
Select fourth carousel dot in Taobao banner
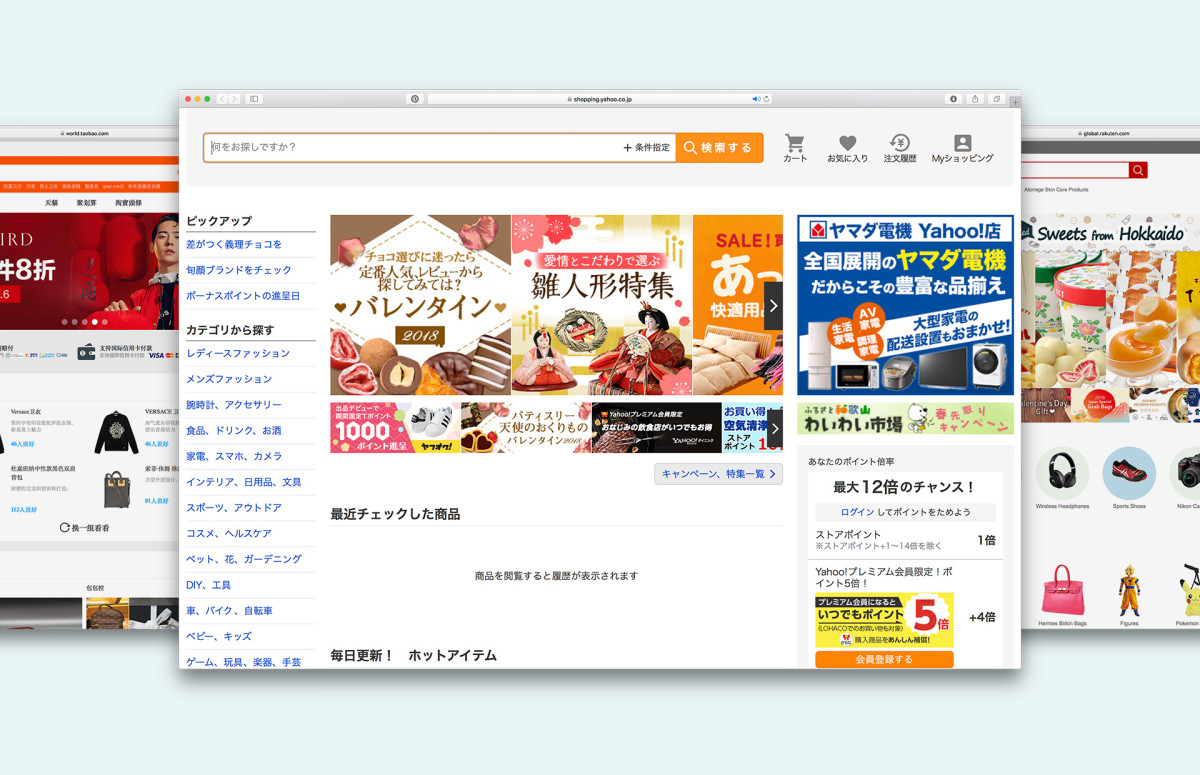[x=94, y=322]
